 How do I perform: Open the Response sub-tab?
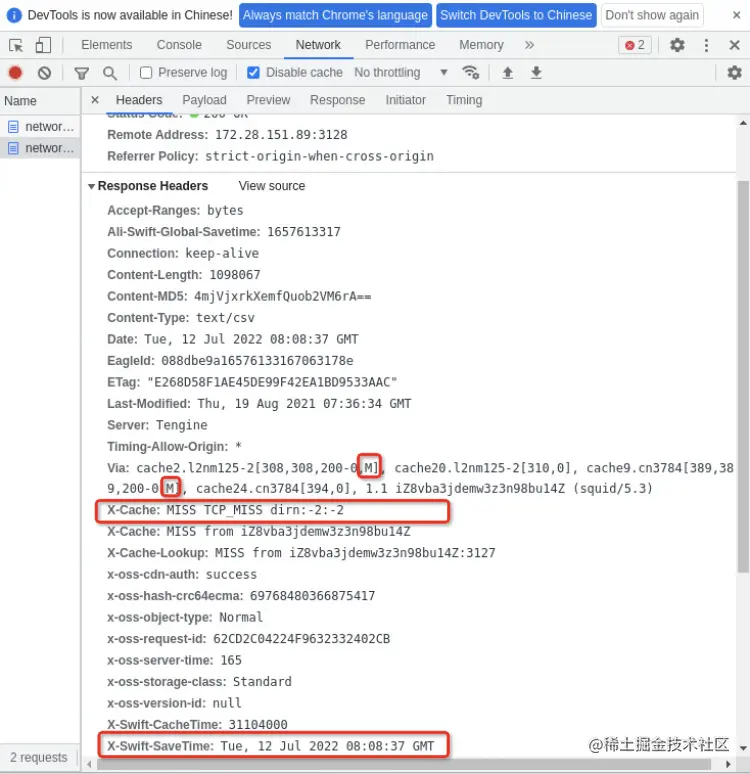(337, 100)
